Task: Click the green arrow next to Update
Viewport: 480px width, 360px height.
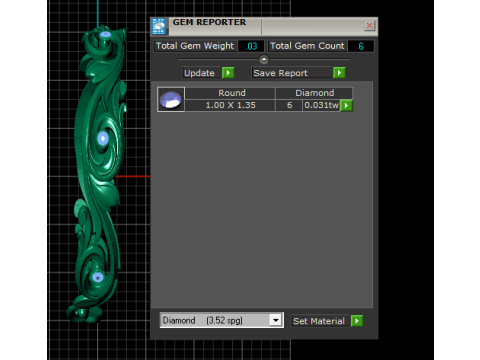Action: click(x=228, y=73)
